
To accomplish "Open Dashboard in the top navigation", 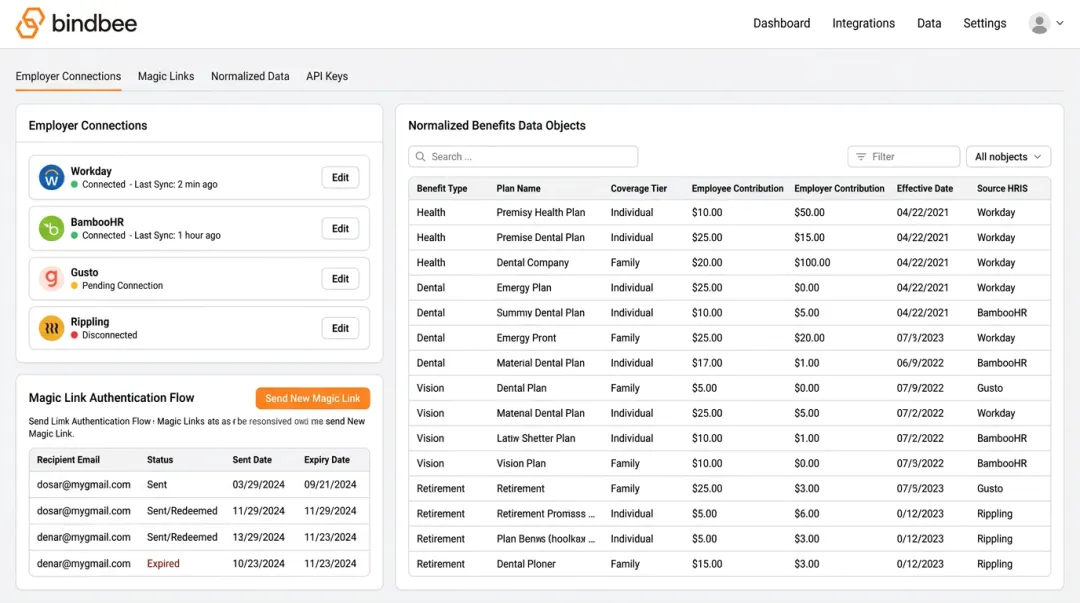I will coord(781,23).
